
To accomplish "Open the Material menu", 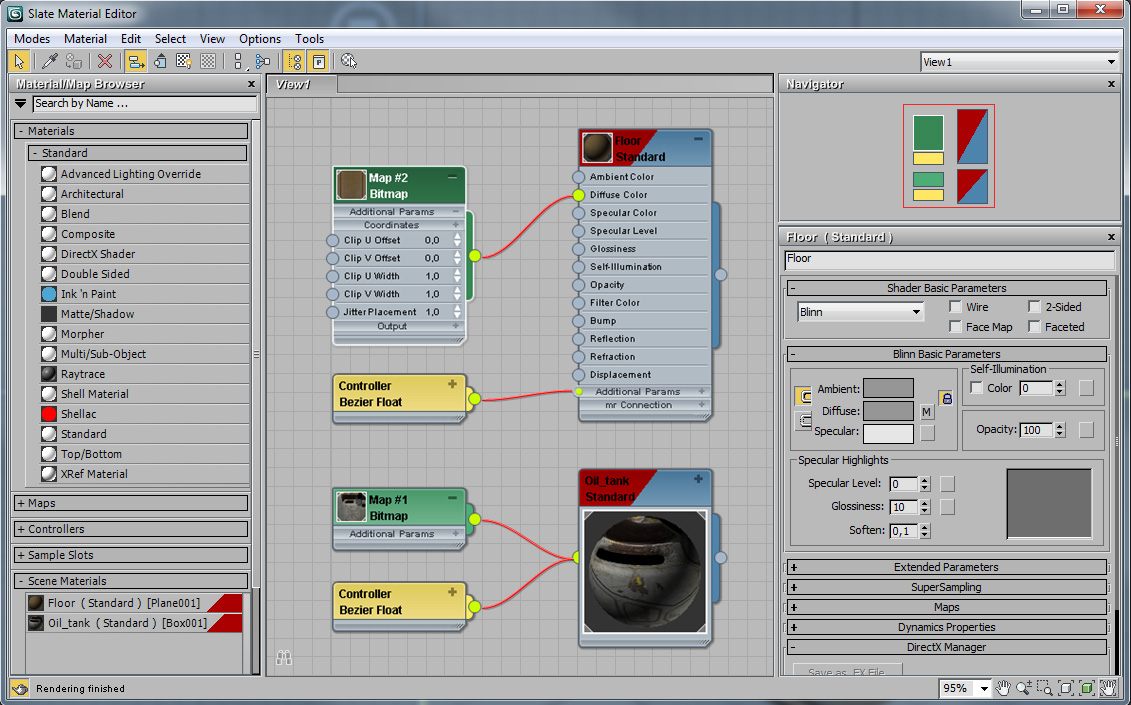I will point(85,39).
